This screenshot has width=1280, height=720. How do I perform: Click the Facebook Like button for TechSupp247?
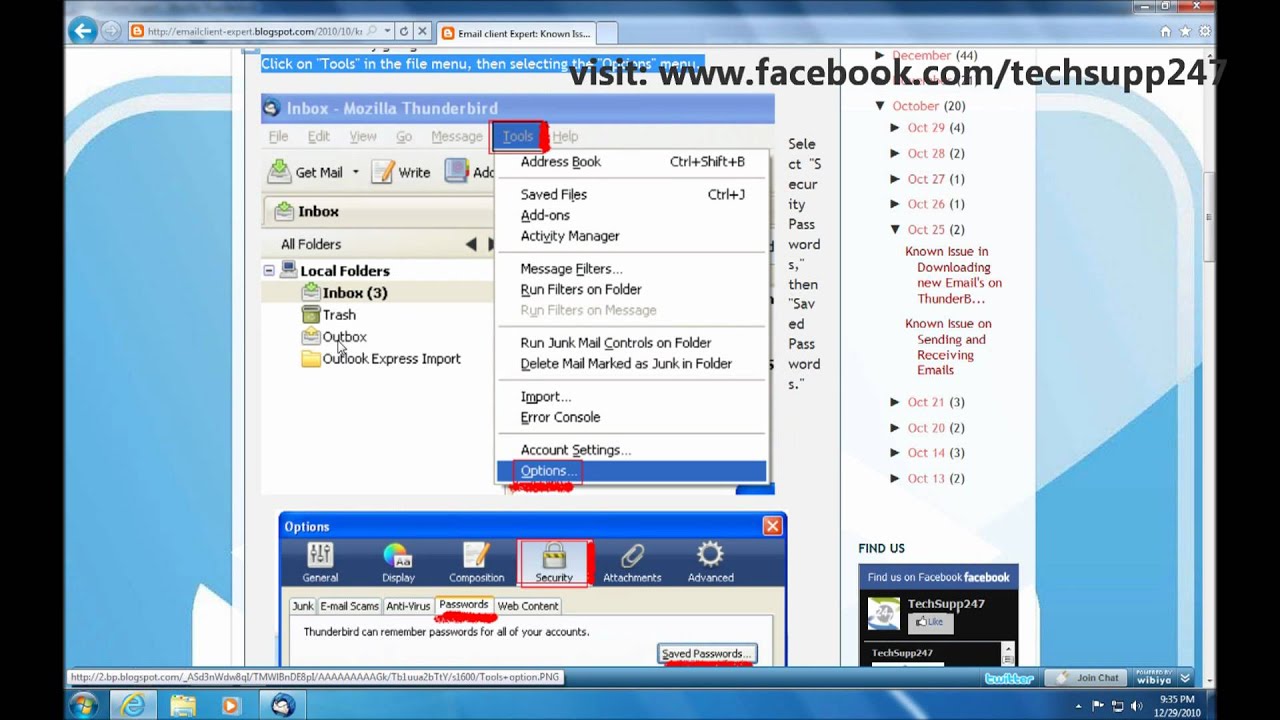pyautogui.click(x=929, y=622)
